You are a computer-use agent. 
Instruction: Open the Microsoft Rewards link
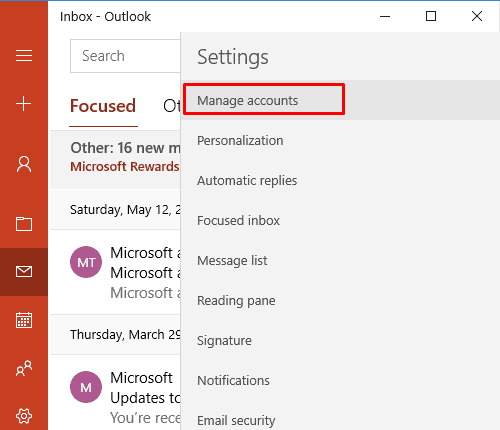point(125,166)
